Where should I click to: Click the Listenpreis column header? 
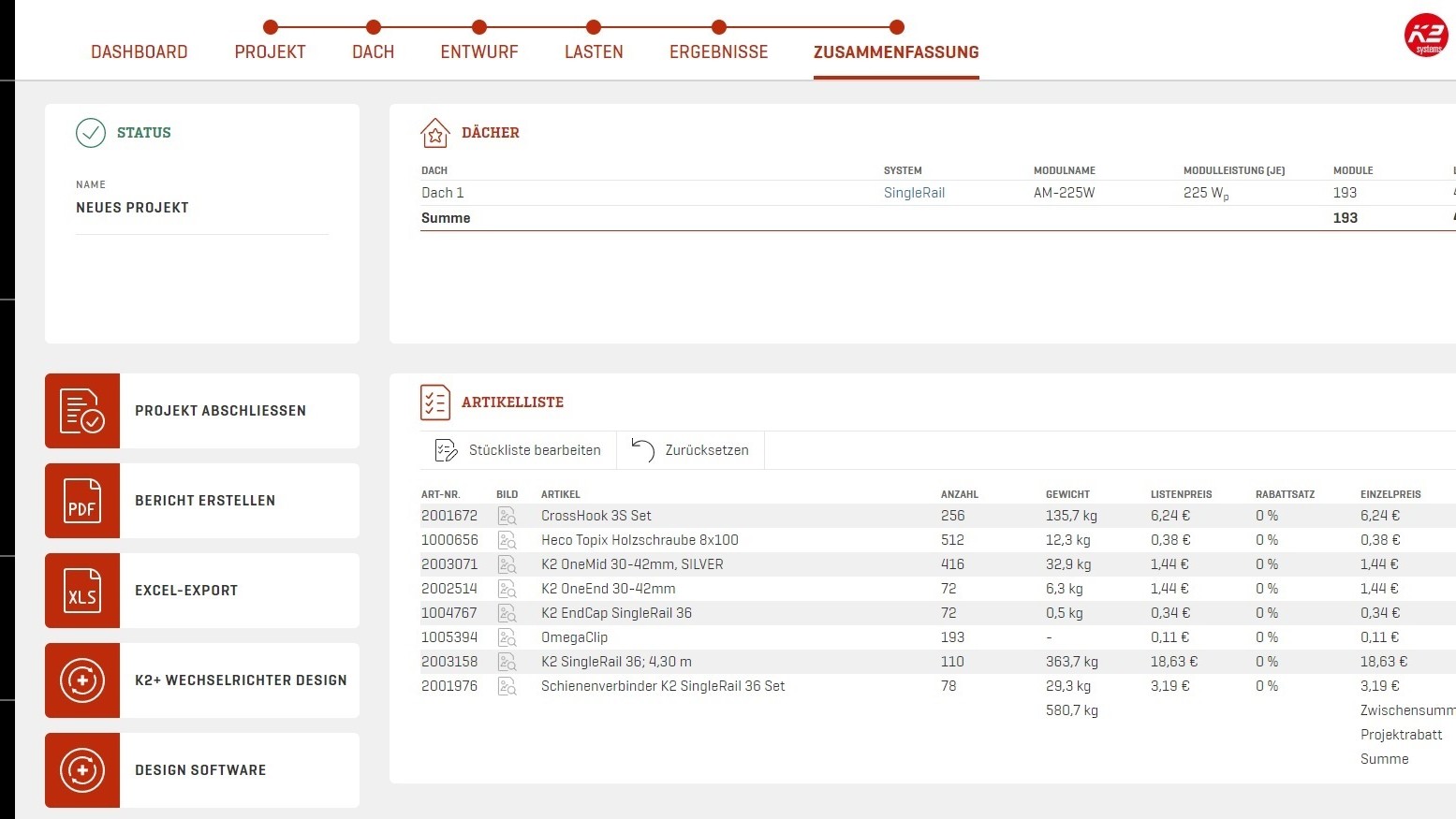pyautogui.click(x=1182, y=494)
